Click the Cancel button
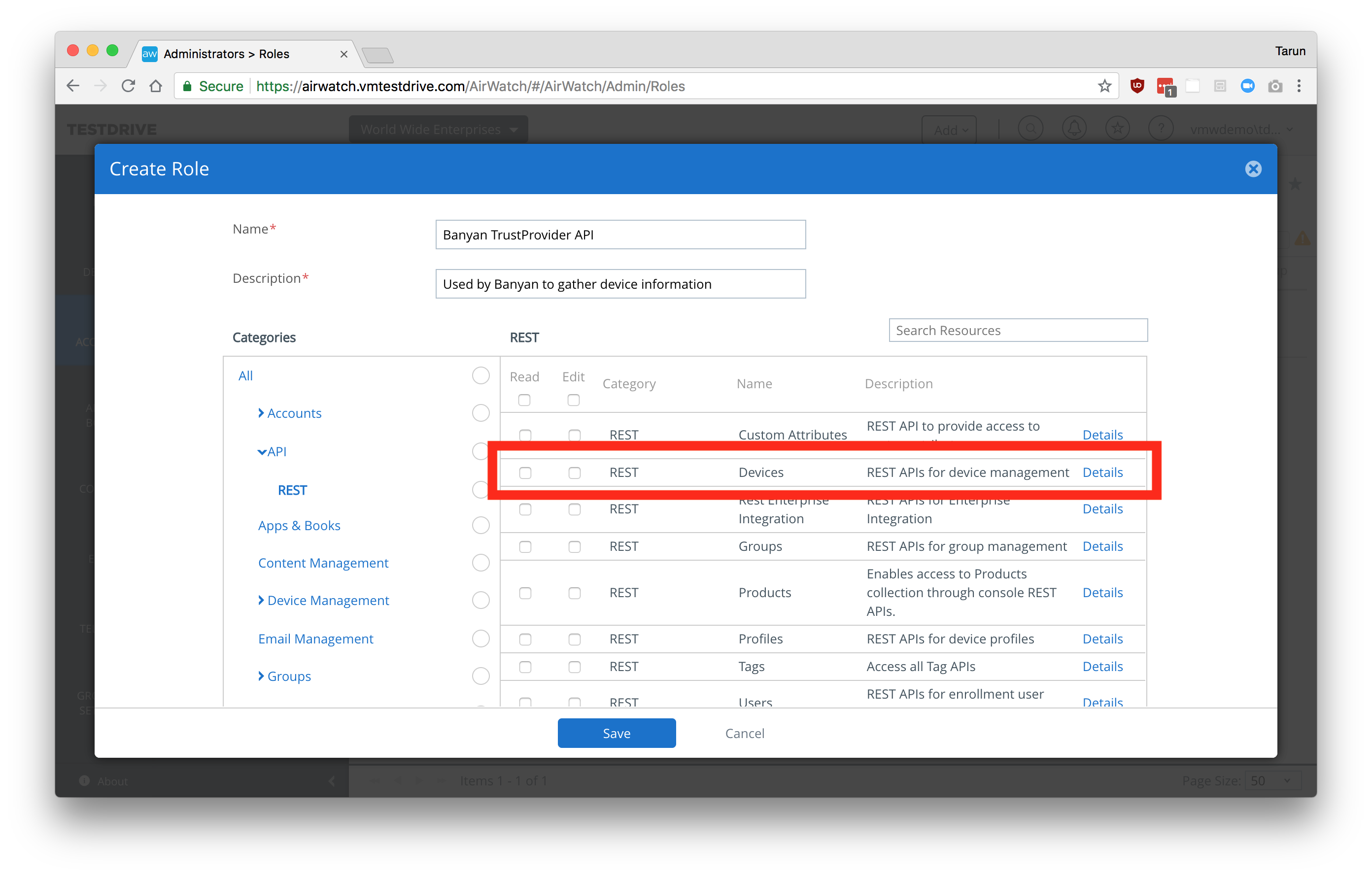Screen dimensions: 1372x876 pyautogui.click(x=744, y=733)
